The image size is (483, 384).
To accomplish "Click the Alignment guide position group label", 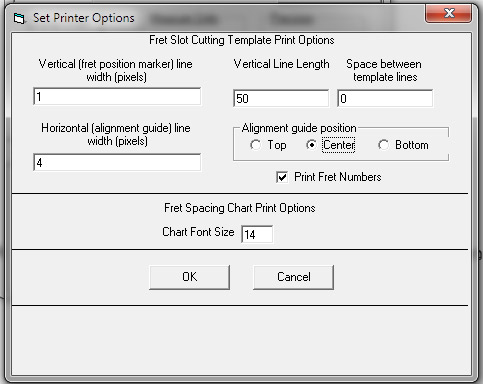I will tap(299, 128).
